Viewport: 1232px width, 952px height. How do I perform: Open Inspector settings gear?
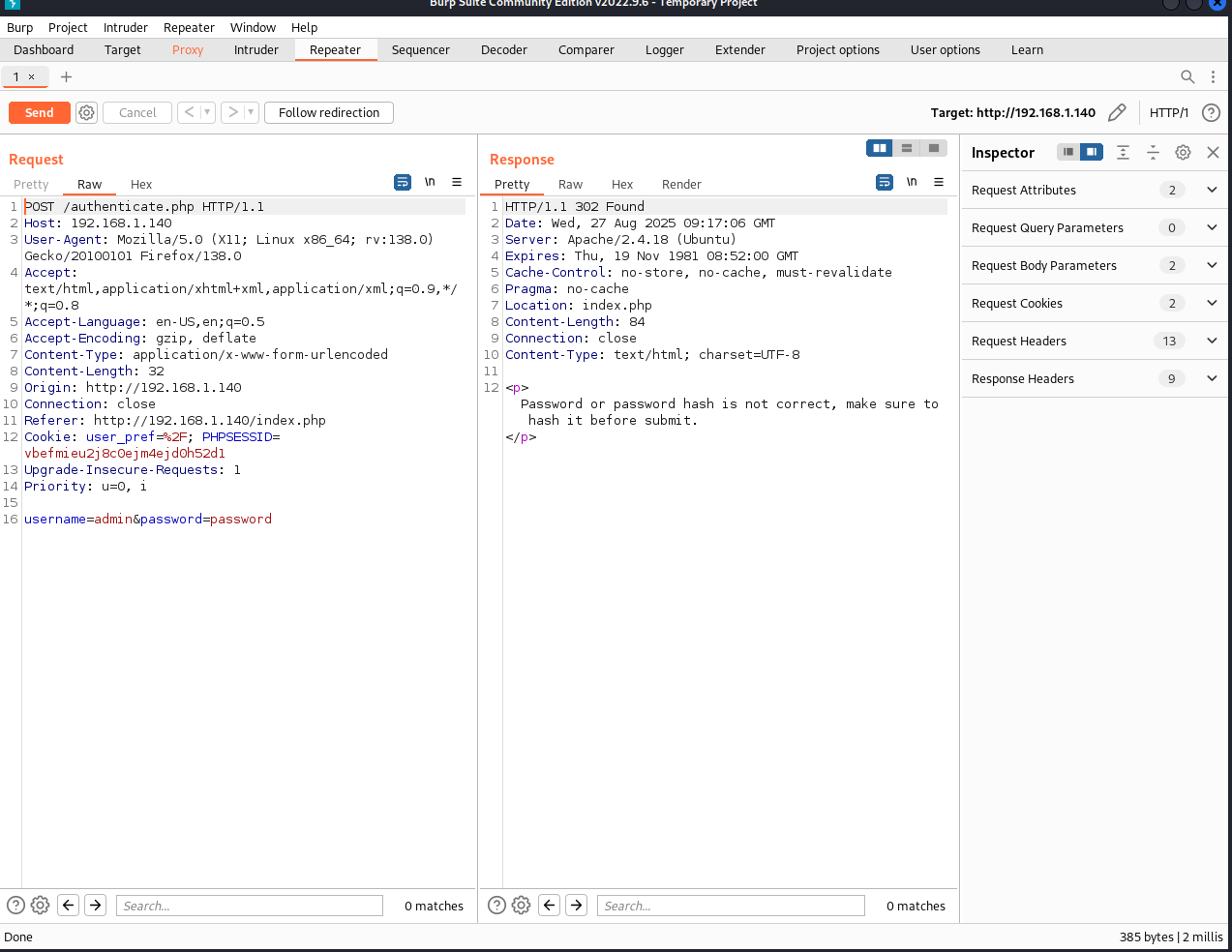point(1183,152)
